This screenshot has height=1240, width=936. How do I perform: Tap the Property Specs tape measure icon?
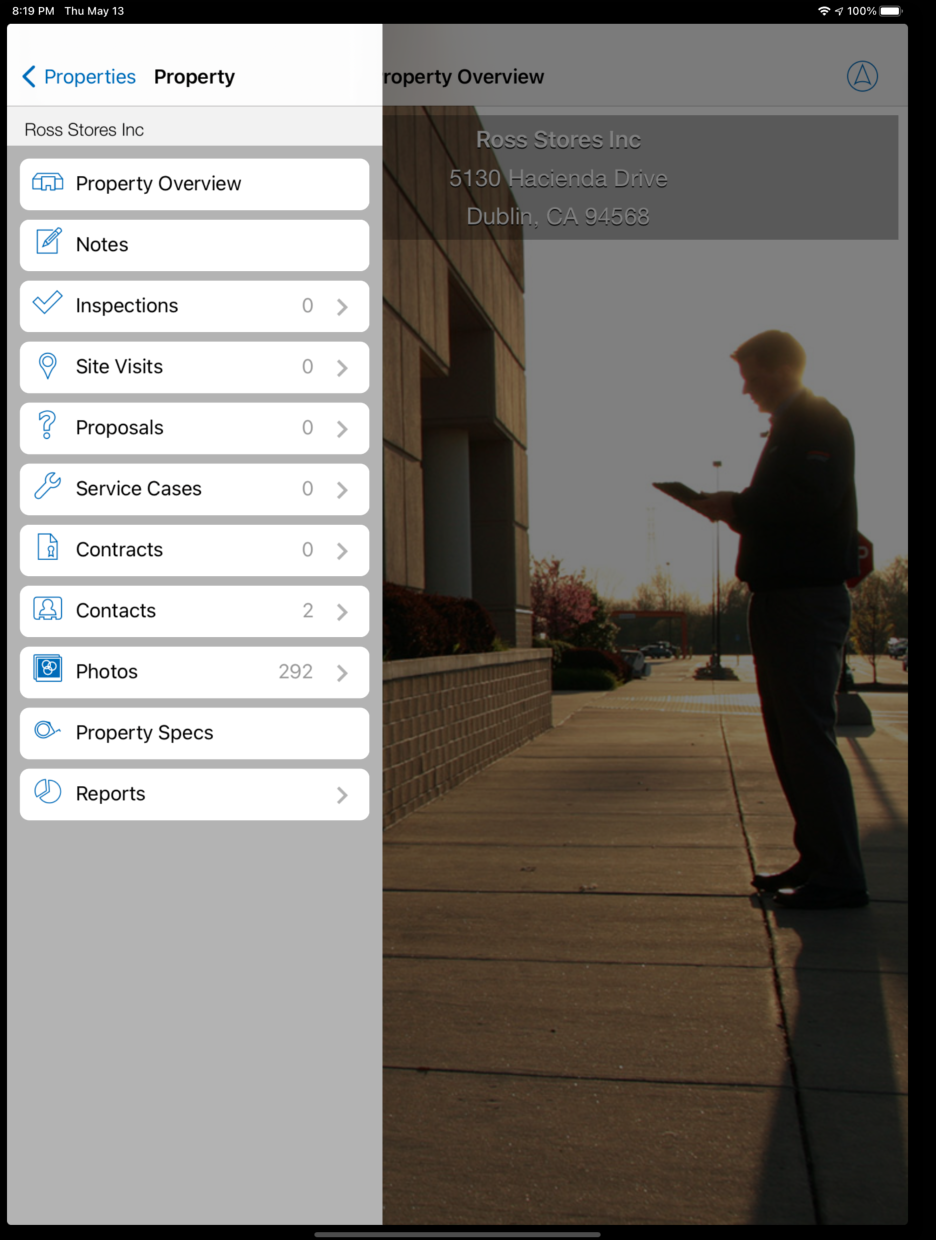[48, 731]
